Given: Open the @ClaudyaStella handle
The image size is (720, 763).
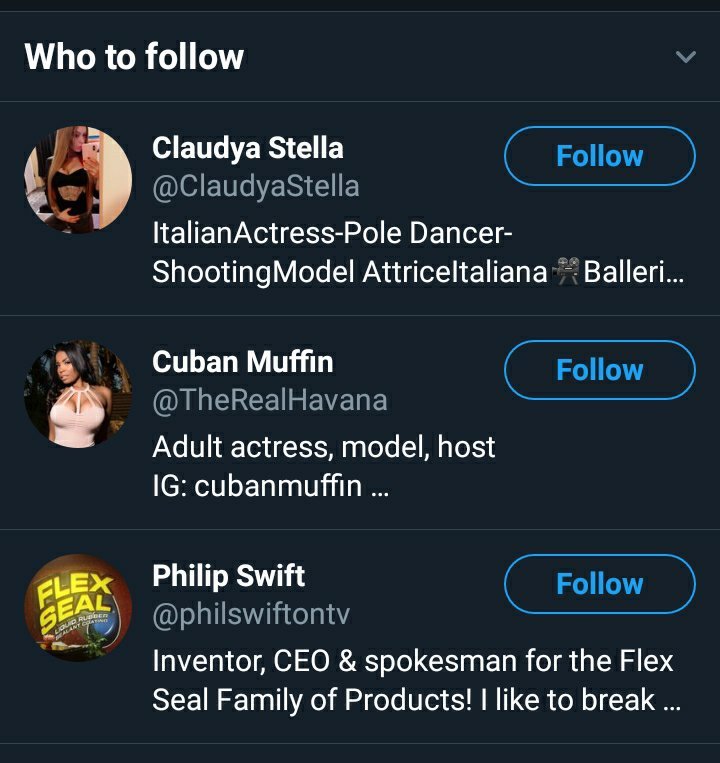Looking at the screenshot, I should [255, 186].
